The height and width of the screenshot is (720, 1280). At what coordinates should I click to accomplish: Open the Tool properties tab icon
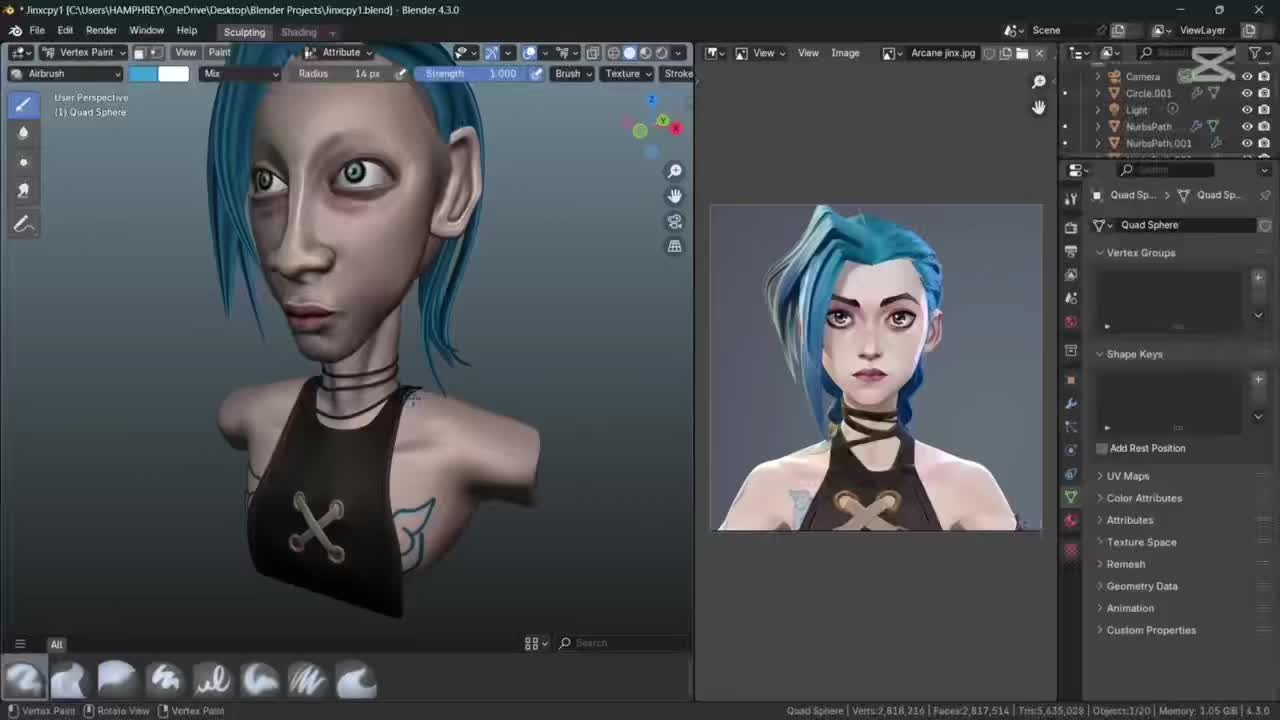pyautogui.click(x=1071, y=200)
